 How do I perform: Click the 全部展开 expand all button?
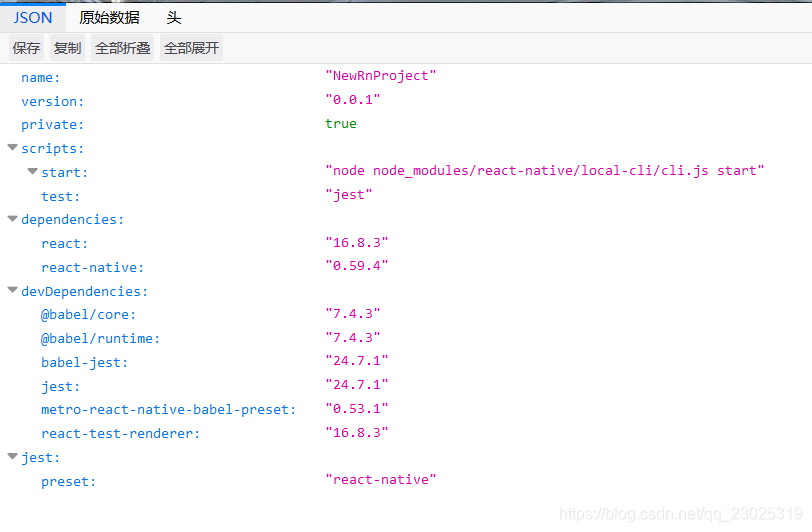(x=191, y=48)
